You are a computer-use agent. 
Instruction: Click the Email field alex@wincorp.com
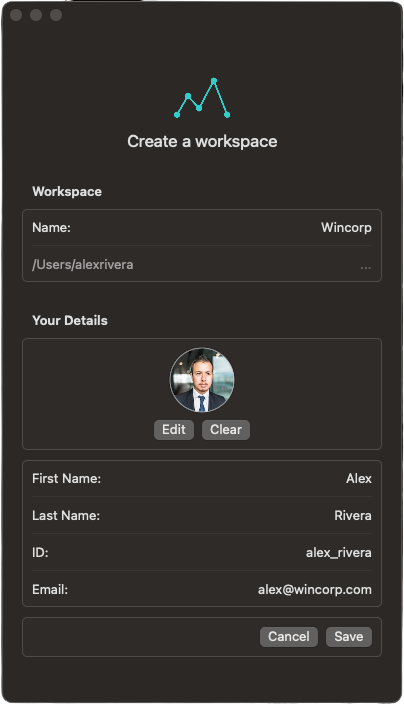point(202,589)
